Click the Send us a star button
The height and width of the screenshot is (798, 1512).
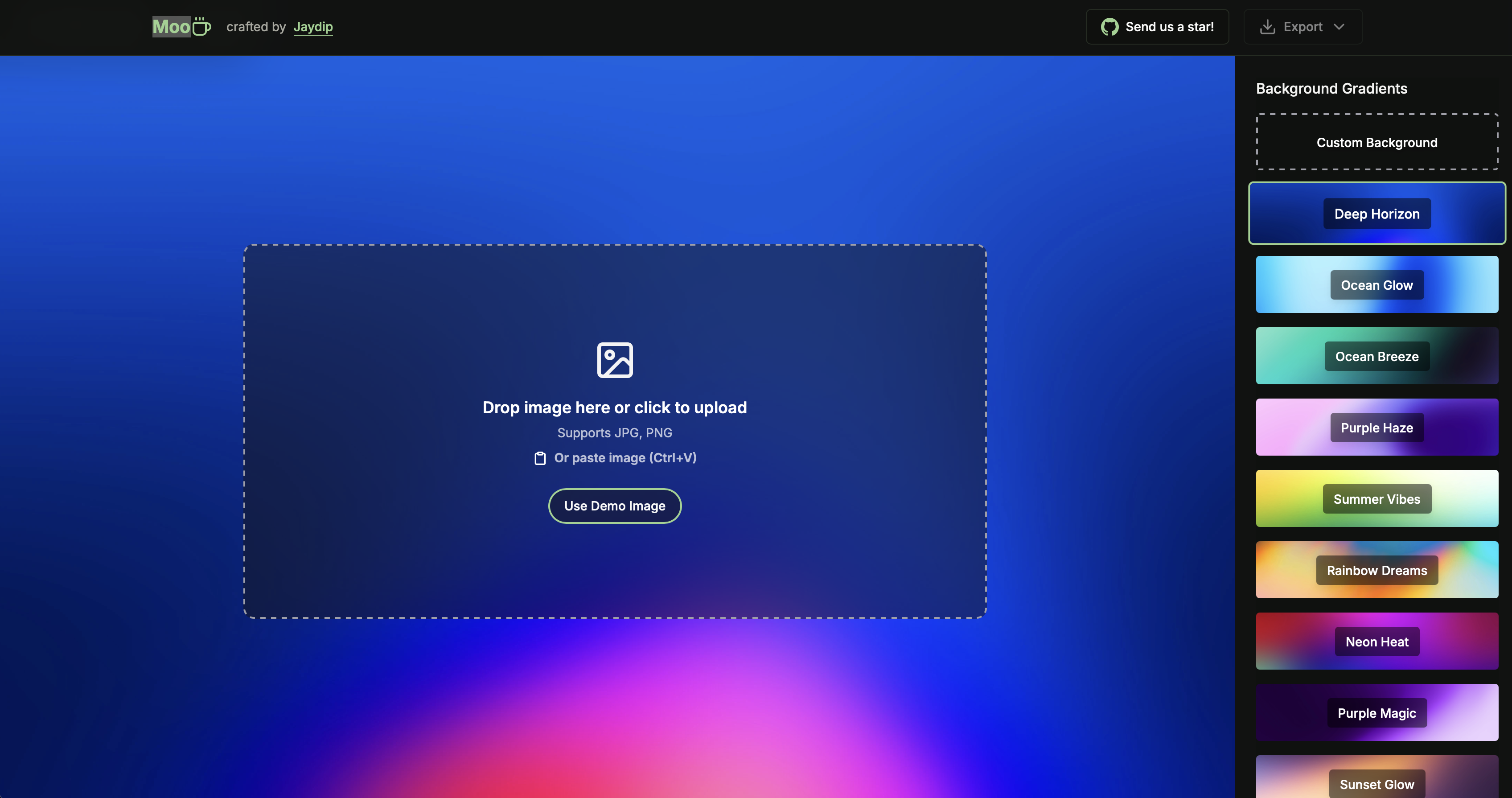(1156, 26)
